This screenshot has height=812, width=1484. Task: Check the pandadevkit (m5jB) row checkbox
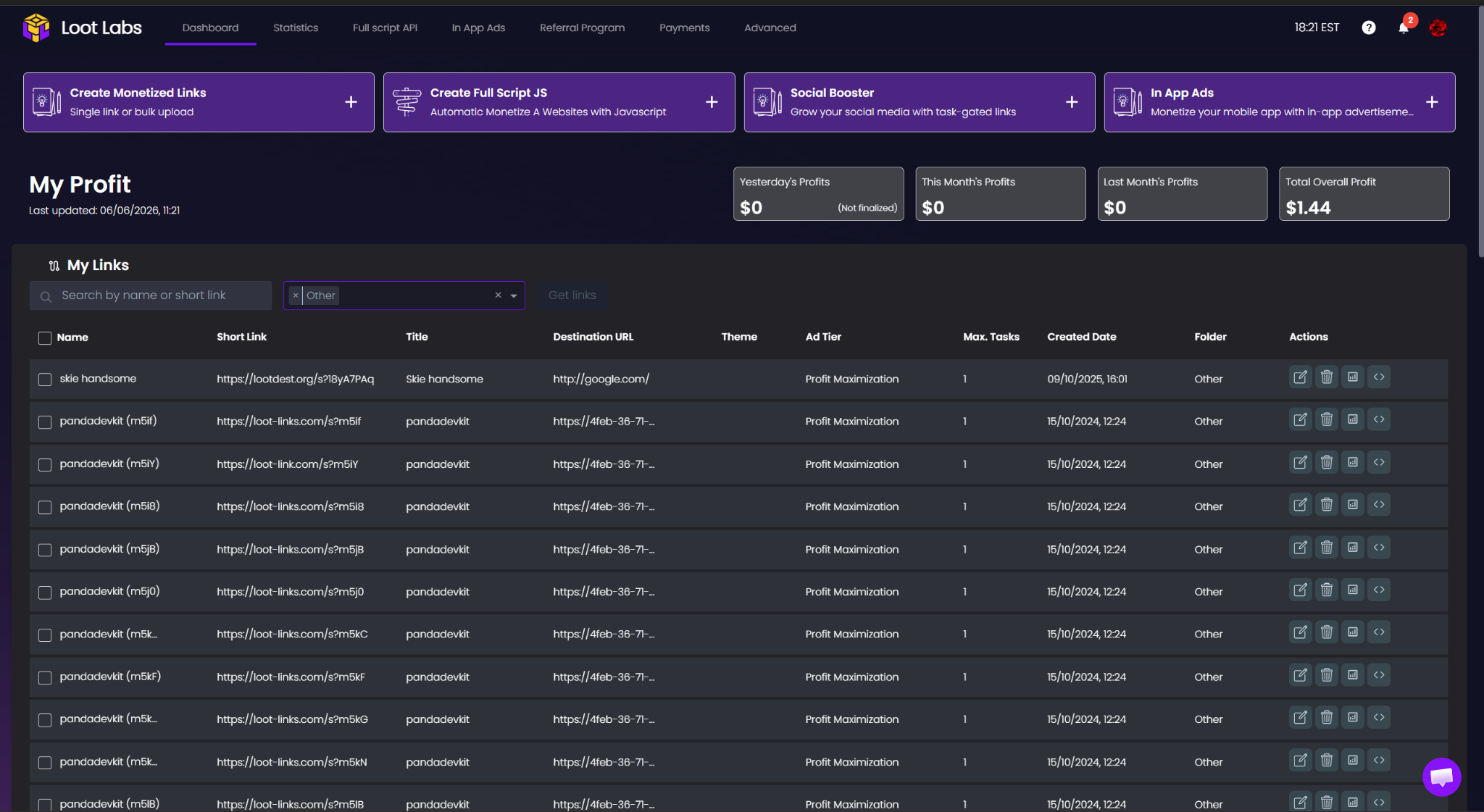[x=45, y=550]
